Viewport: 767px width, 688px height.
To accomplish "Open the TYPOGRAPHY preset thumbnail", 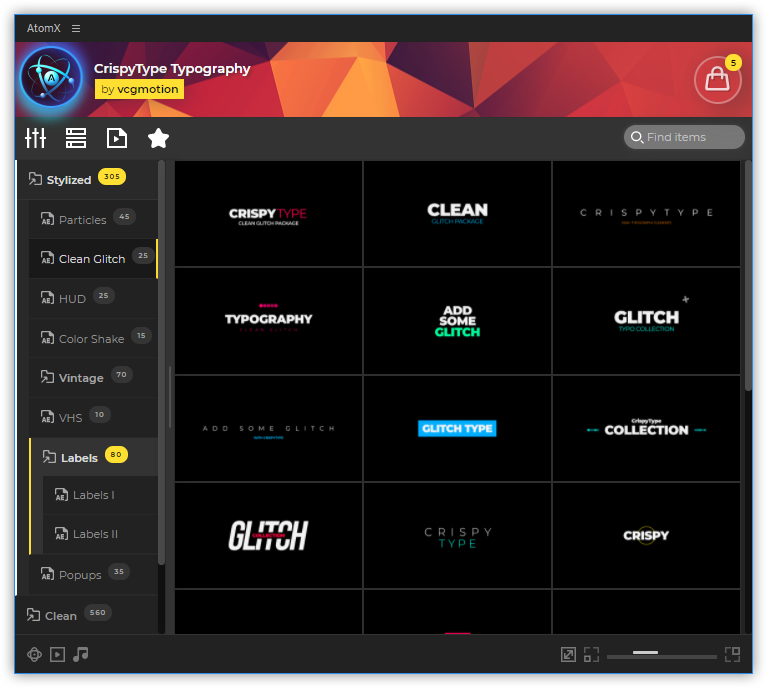I will tap(269, 321).
